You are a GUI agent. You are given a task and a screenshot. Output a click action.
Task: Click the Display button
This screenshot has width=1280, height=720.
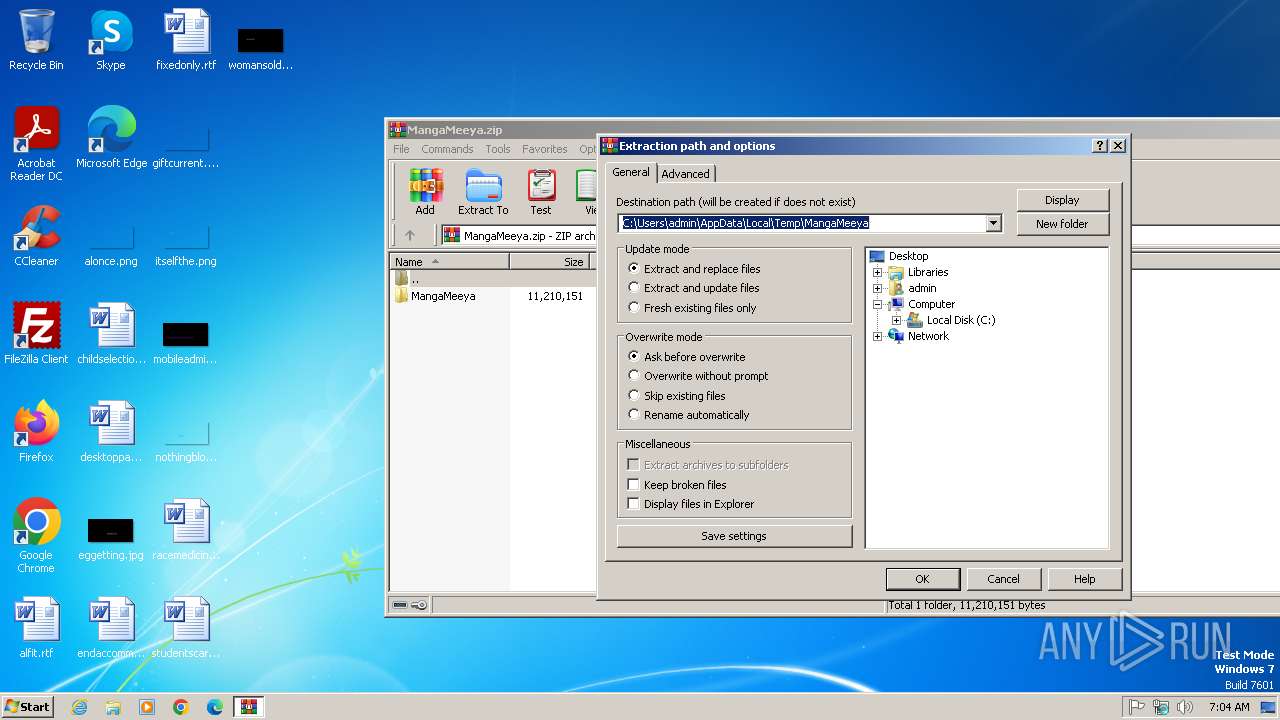click(x=1062, y=200)
